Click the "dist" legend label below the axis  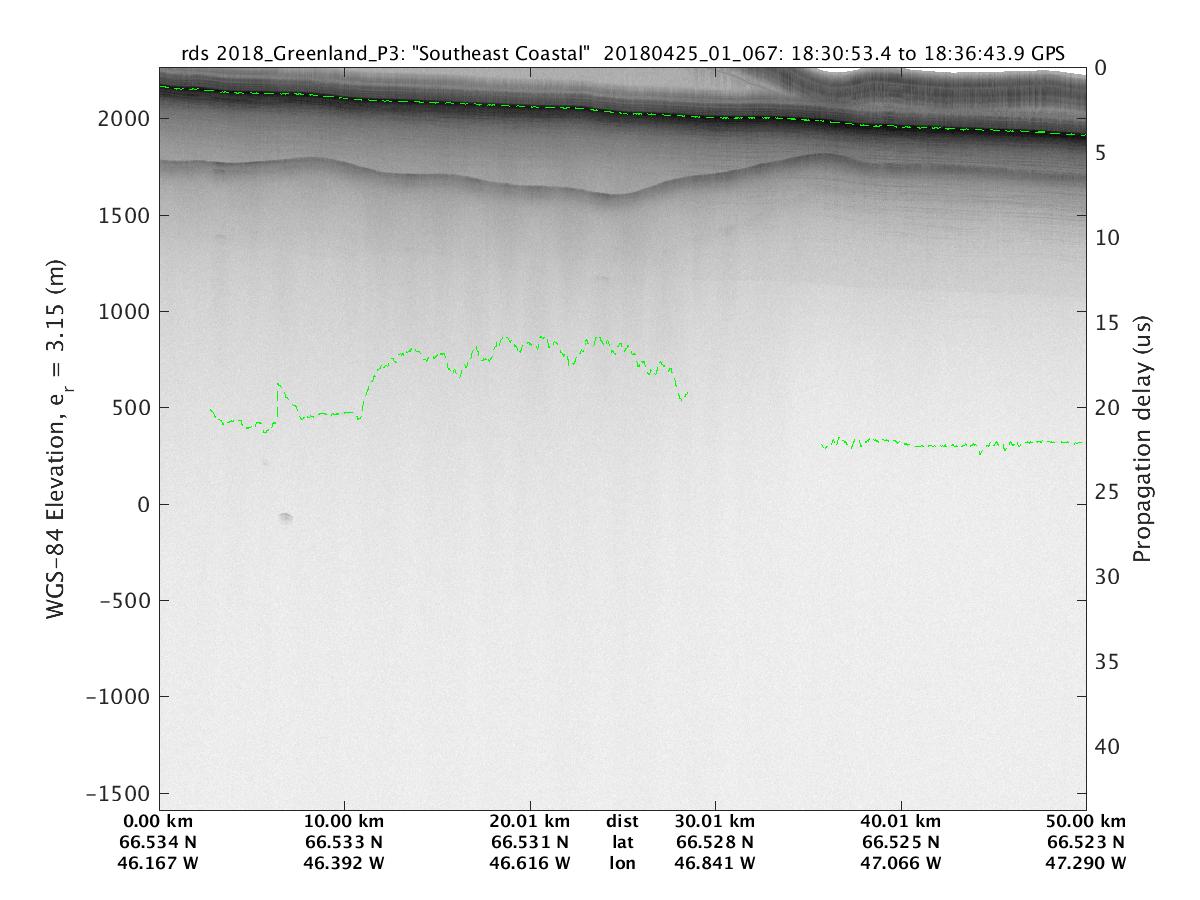(622, 822)
